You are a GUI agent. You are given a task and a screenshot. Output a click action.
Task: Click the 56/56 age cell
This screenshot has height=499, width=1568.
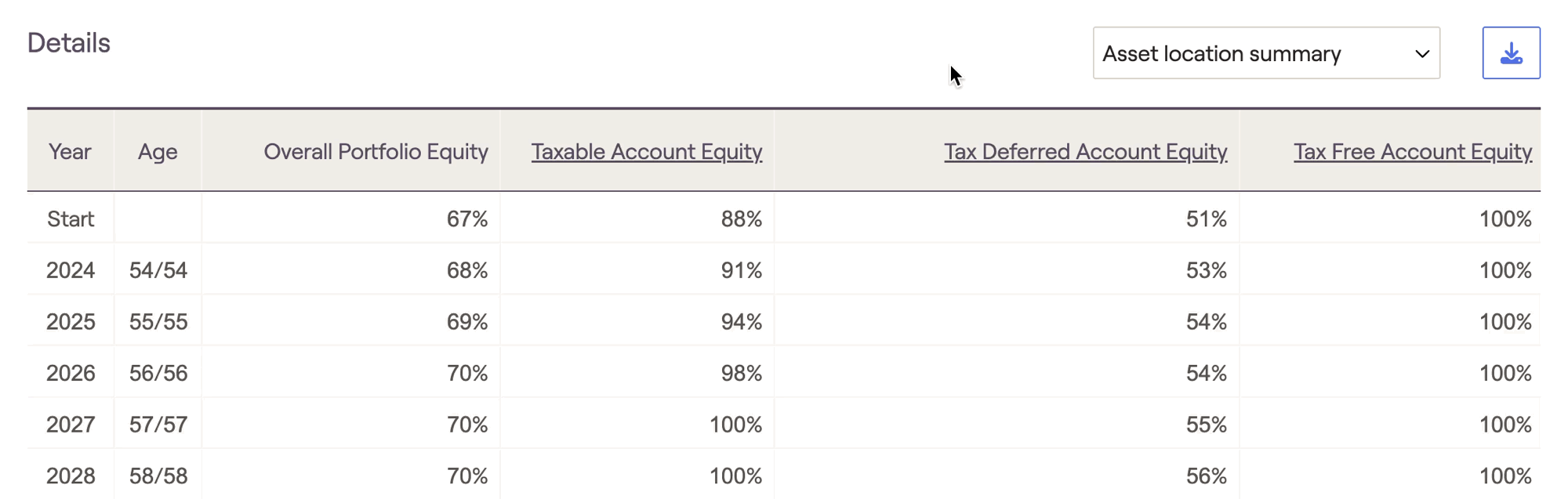(158, 373)
